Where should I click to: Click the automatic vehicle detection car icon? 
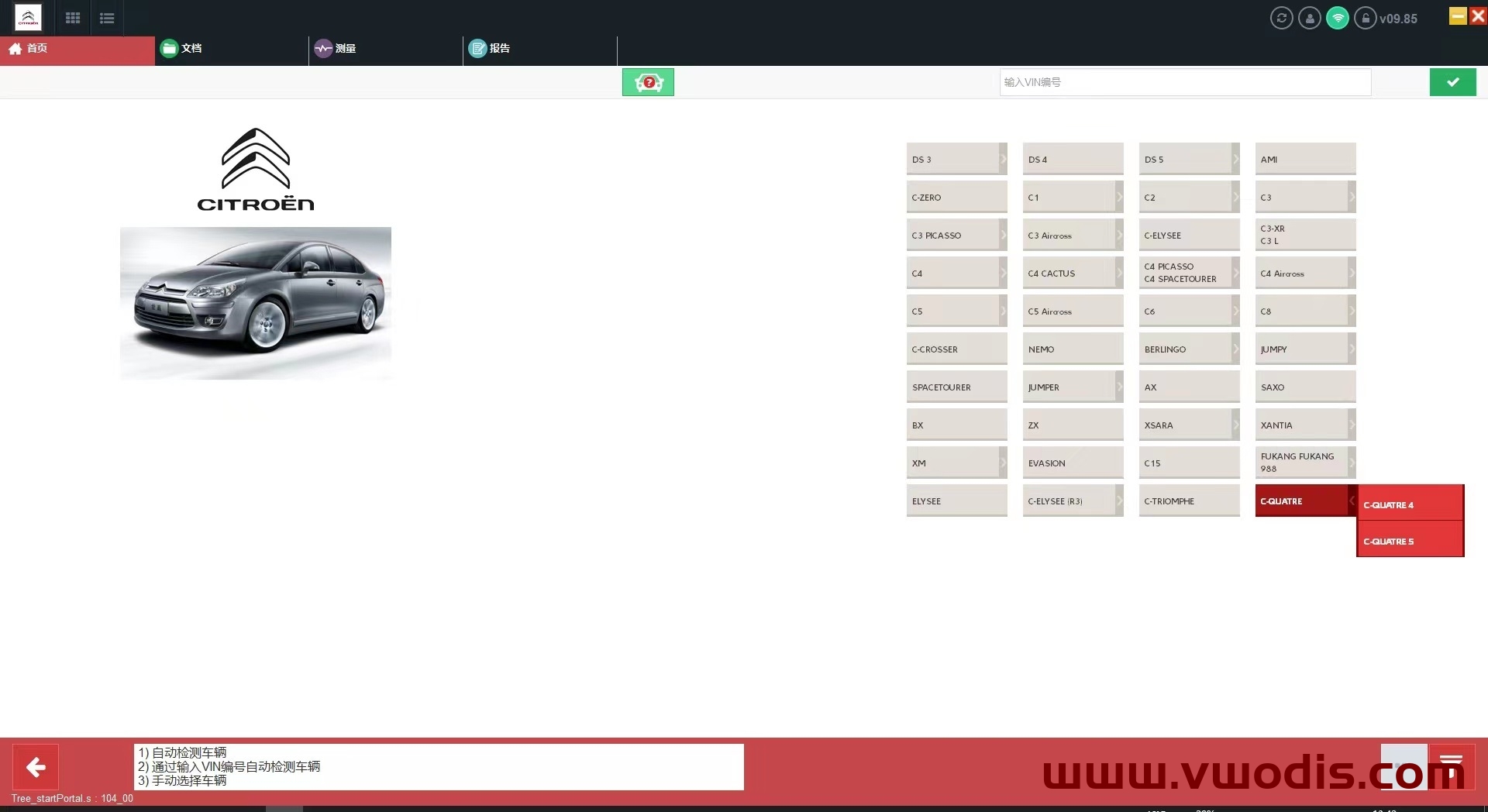pyautogui.click(x=648, y=82)
